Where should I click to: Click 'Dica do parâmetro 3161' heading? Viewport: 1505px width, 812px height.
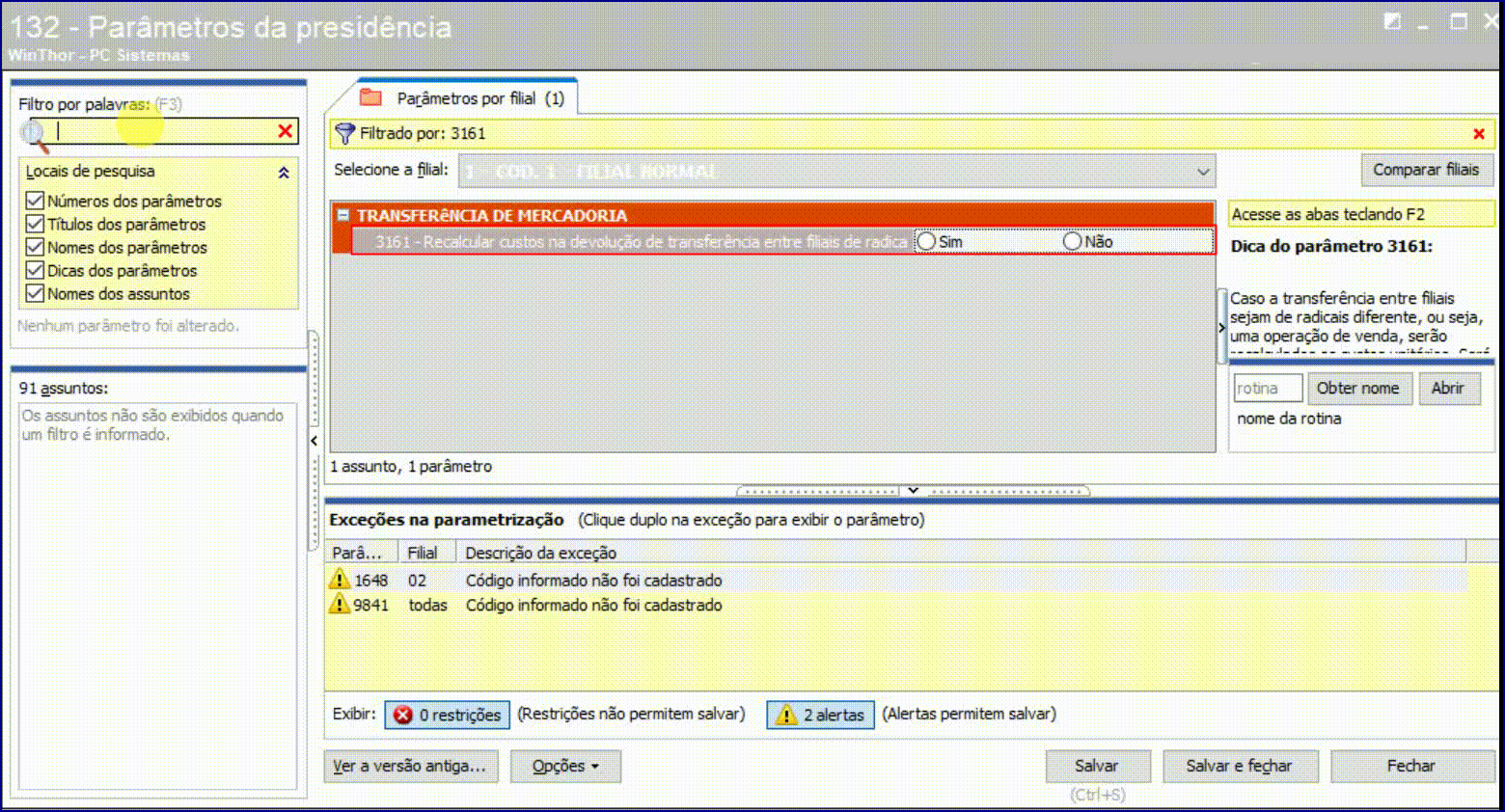(1331, 246)
